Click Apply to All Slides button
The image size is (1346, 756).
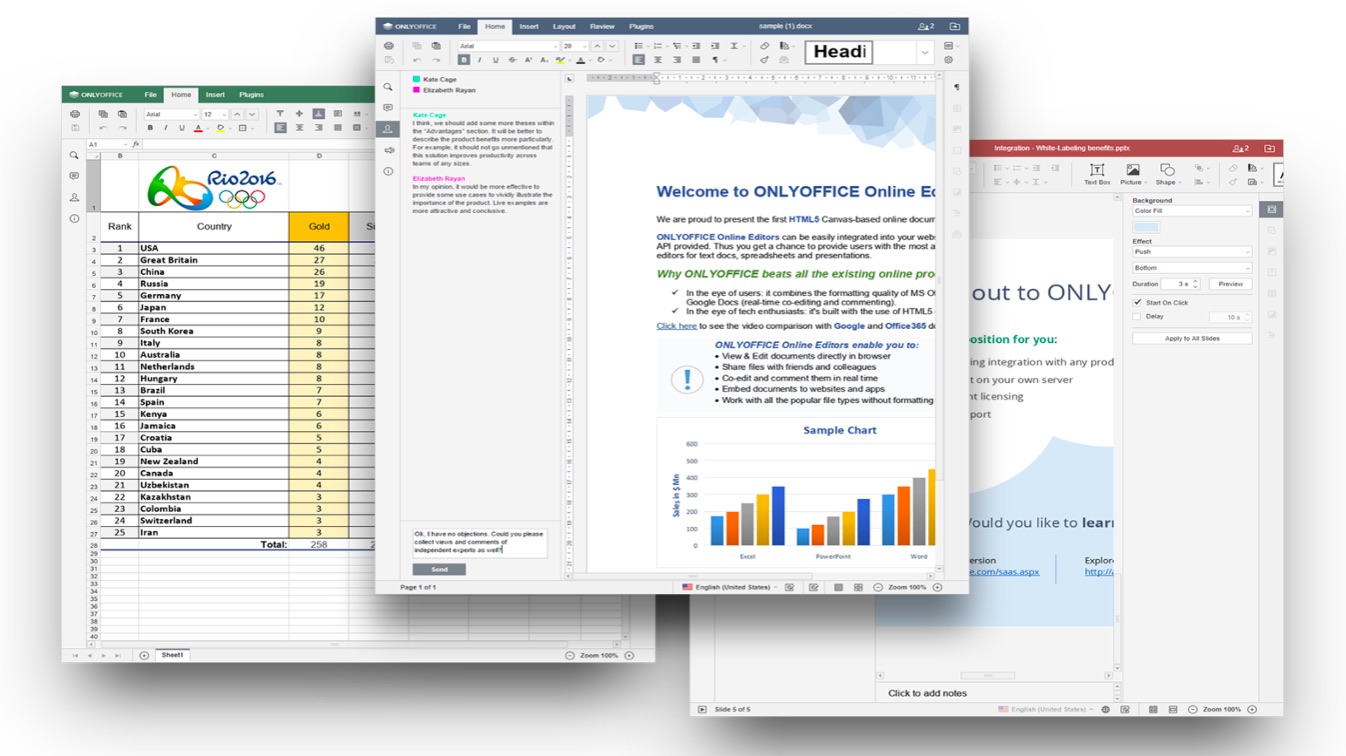[x=1192, y=338]
